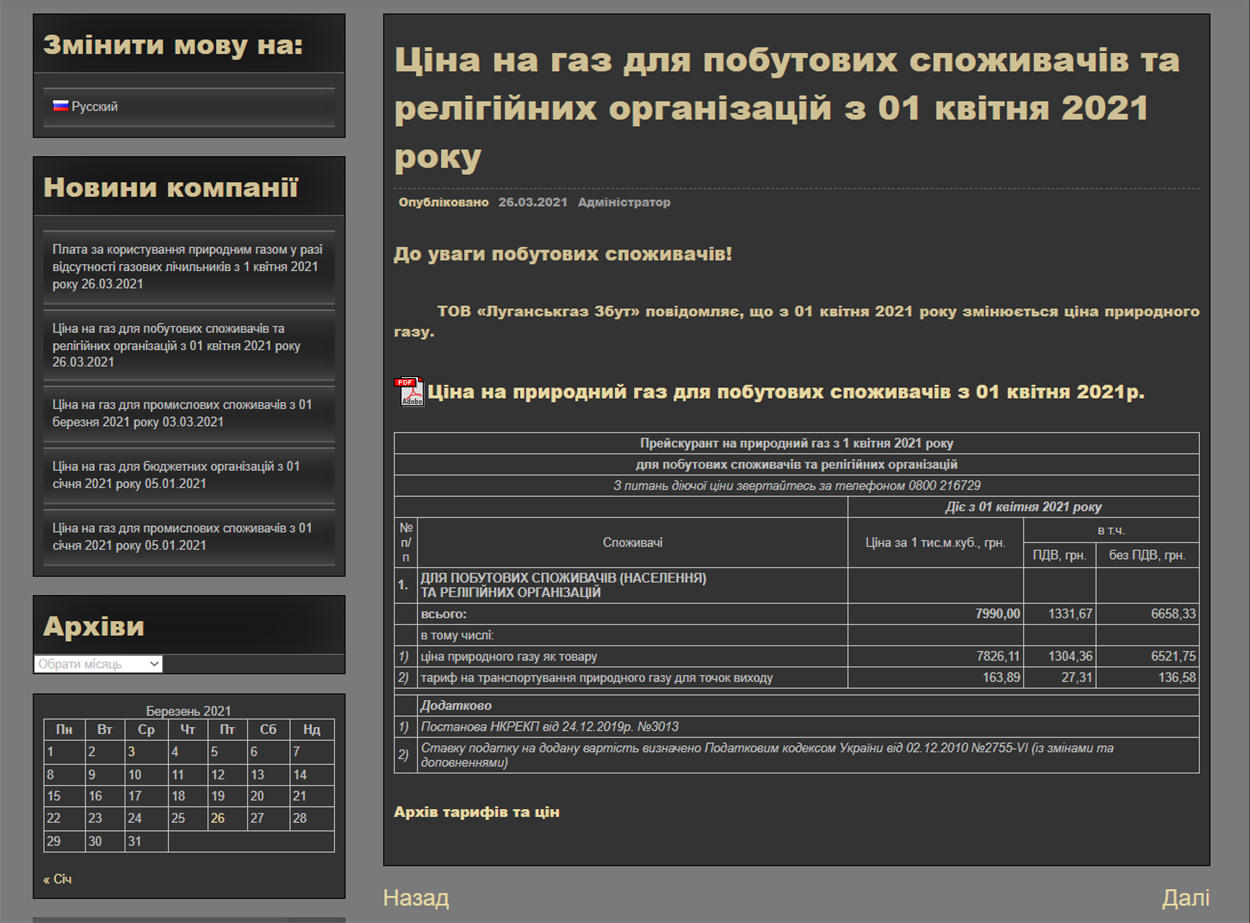
Task: Click the 'всього:' row label
Action: point(443,614)
